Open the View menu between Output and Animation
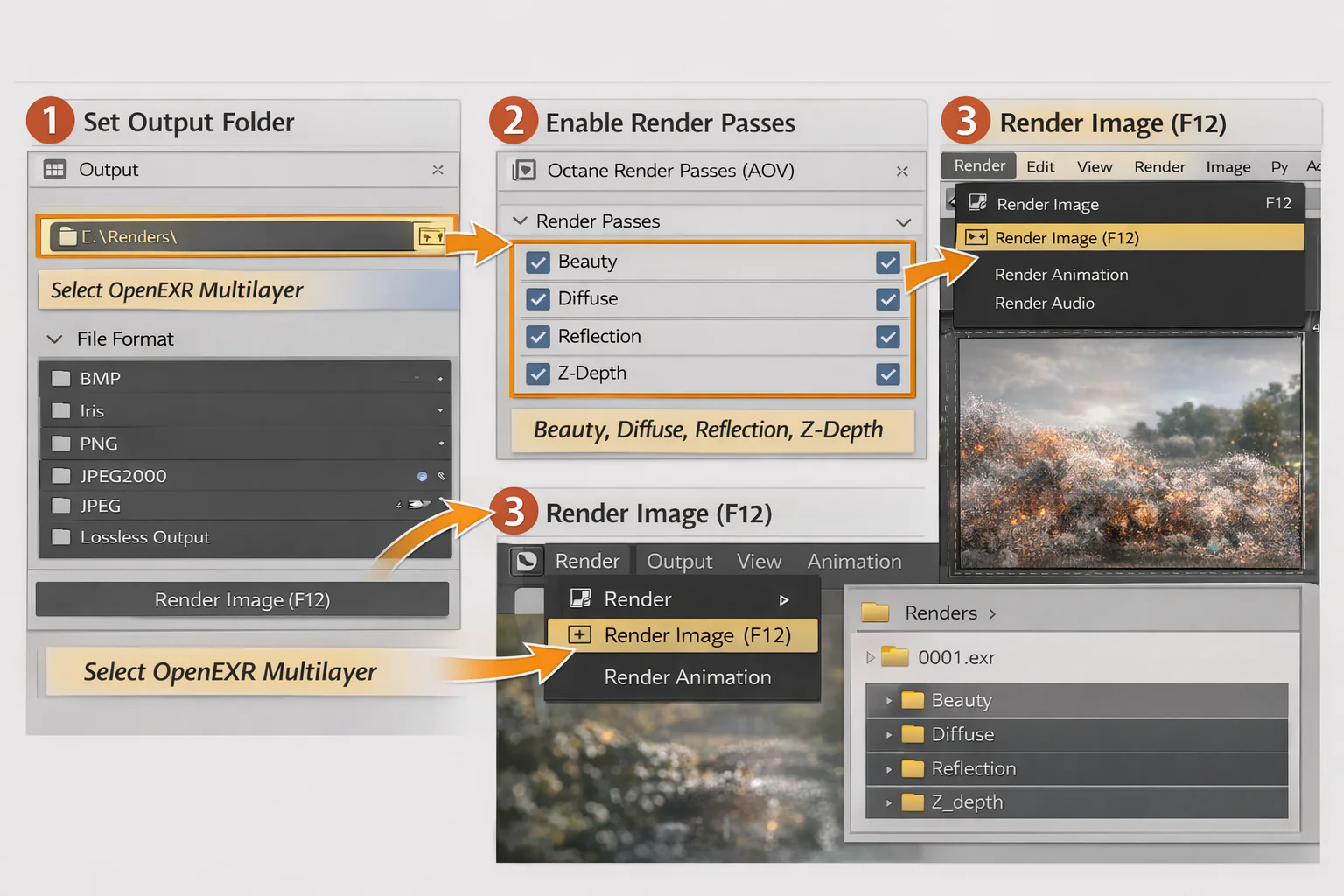 (x=759, y=562)
